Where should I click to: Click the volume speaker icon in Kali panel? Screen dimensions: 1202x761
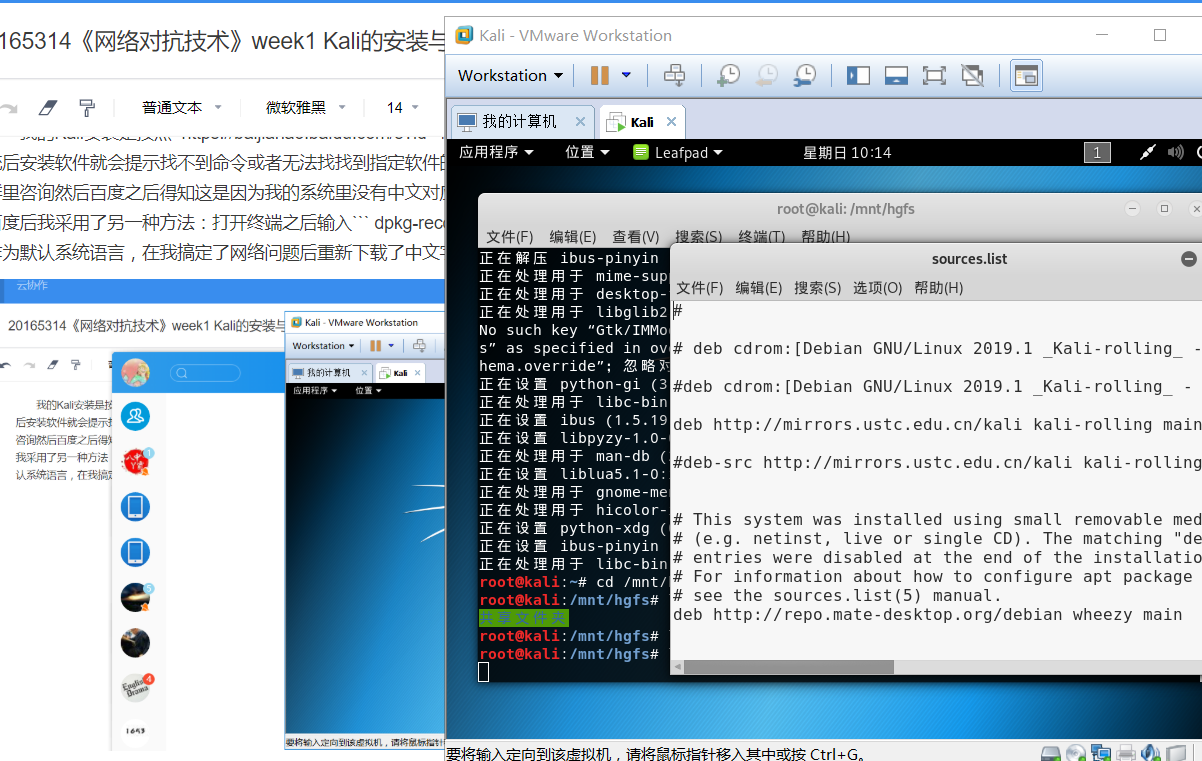click(x=1176, y=152)
